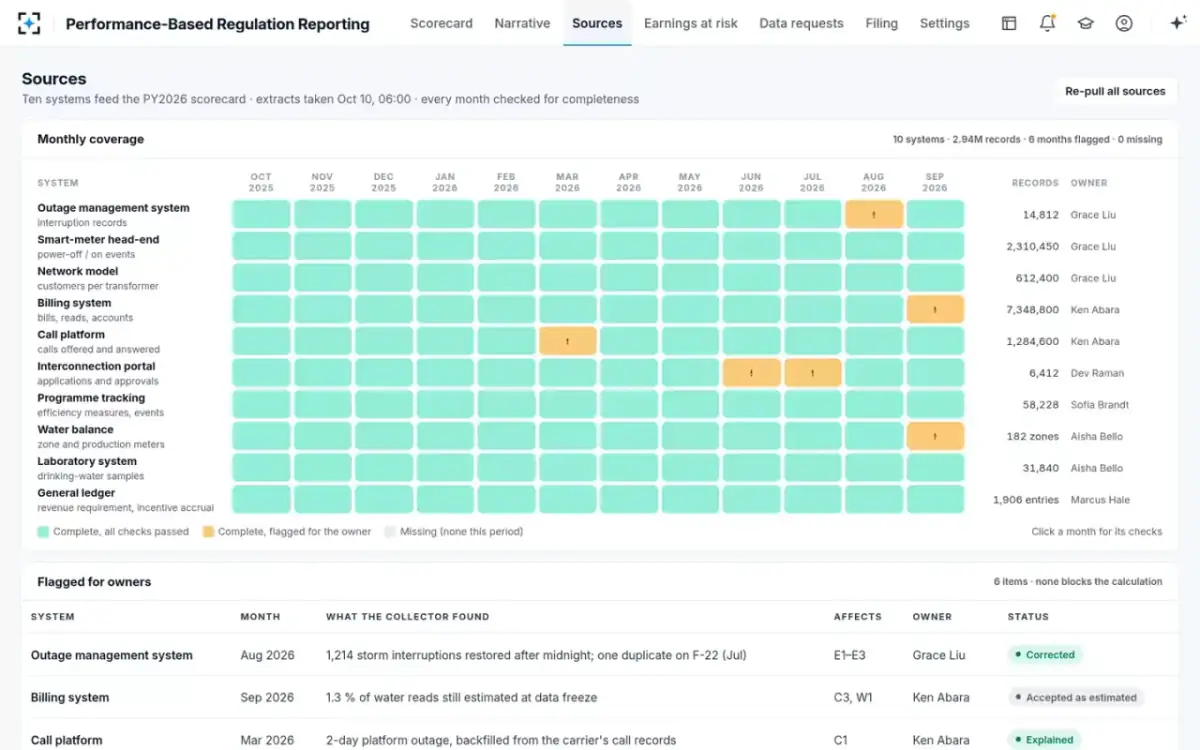Viewport: 1200px width, 750px height.
Task: Click the orange Flagged legend swatch
Action: 208,532
